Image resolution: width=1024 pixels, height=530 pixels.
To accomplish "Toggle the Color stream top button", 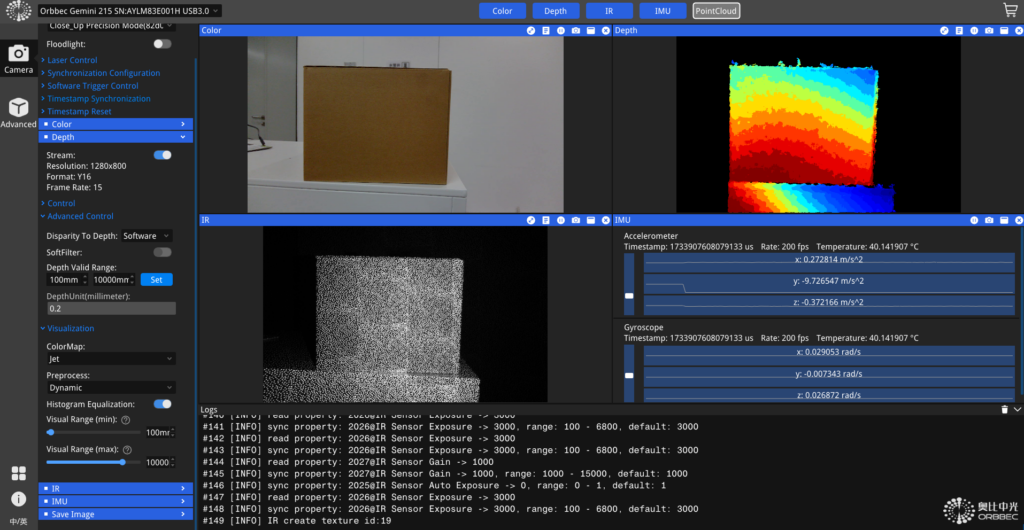I will [x=502, y=11].
